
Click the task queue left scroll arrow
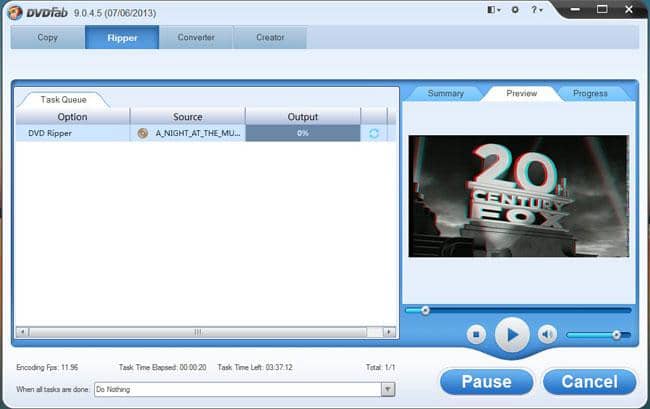[x=22, y=332]
